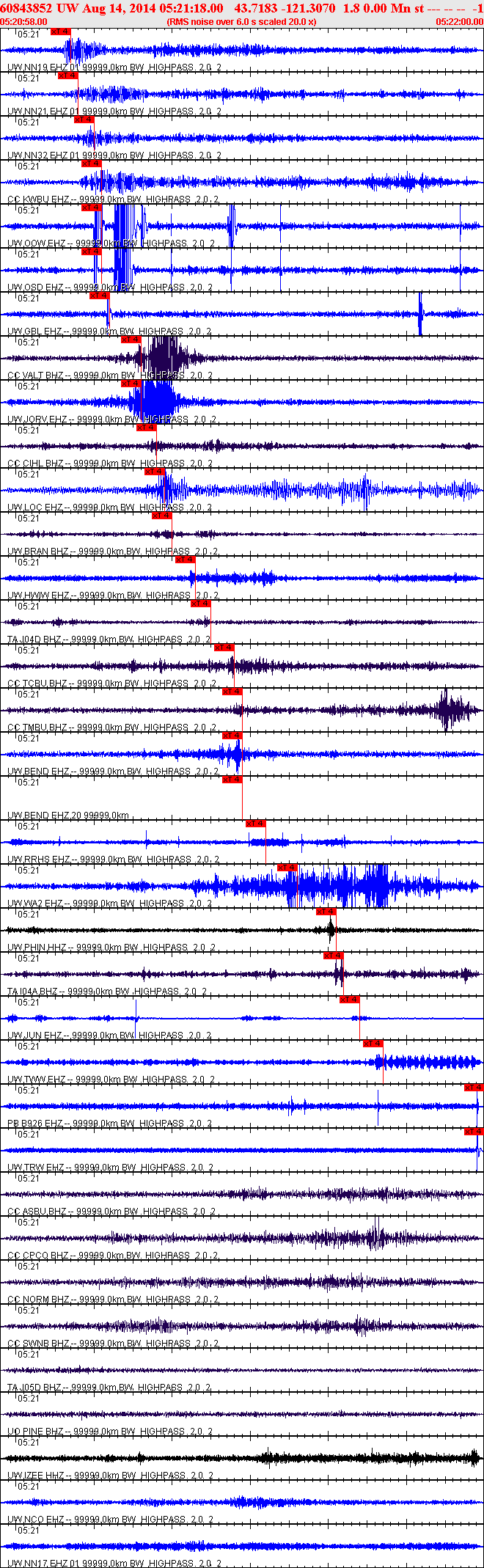484x1568 pixels.
Task: Click the red pick flag on UW.TRW trace
Action: [x=474, y=1132]
